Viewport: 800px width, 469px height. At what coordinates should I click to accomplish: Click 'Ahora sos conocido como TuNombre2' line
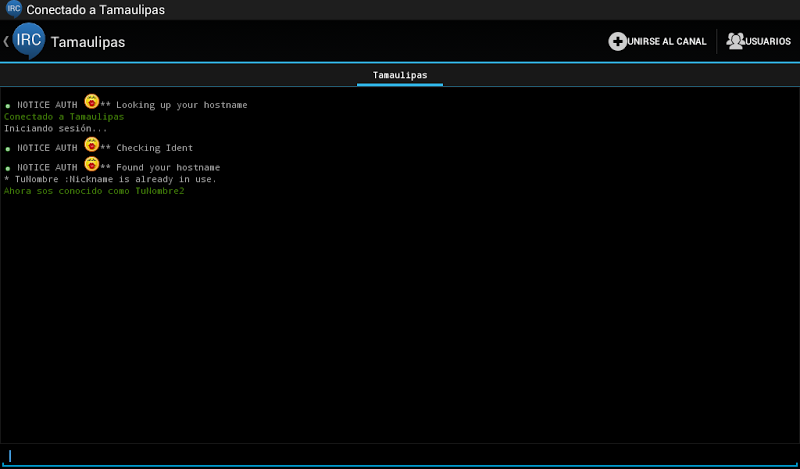[94, 191]
